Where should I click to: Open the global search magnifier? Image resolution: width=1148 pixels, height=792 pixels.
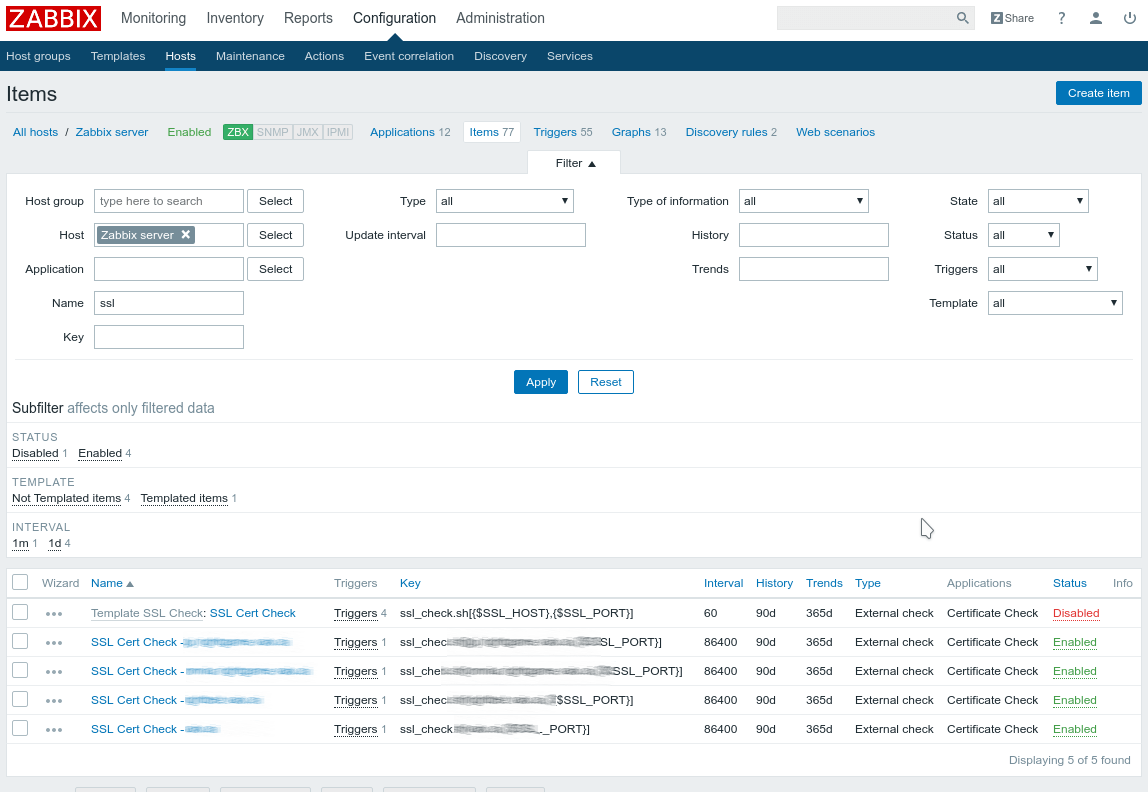click(x=961, y=18)
